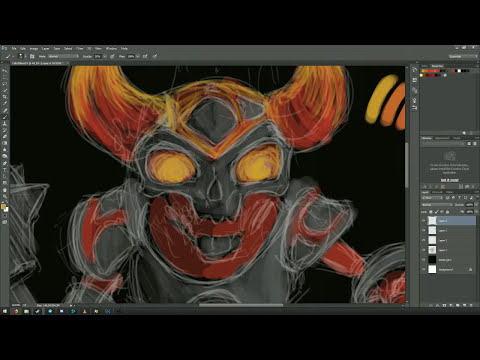Select the Rectangular Marquee tool
Screen dimensions: 480x360
click(5, 77)
